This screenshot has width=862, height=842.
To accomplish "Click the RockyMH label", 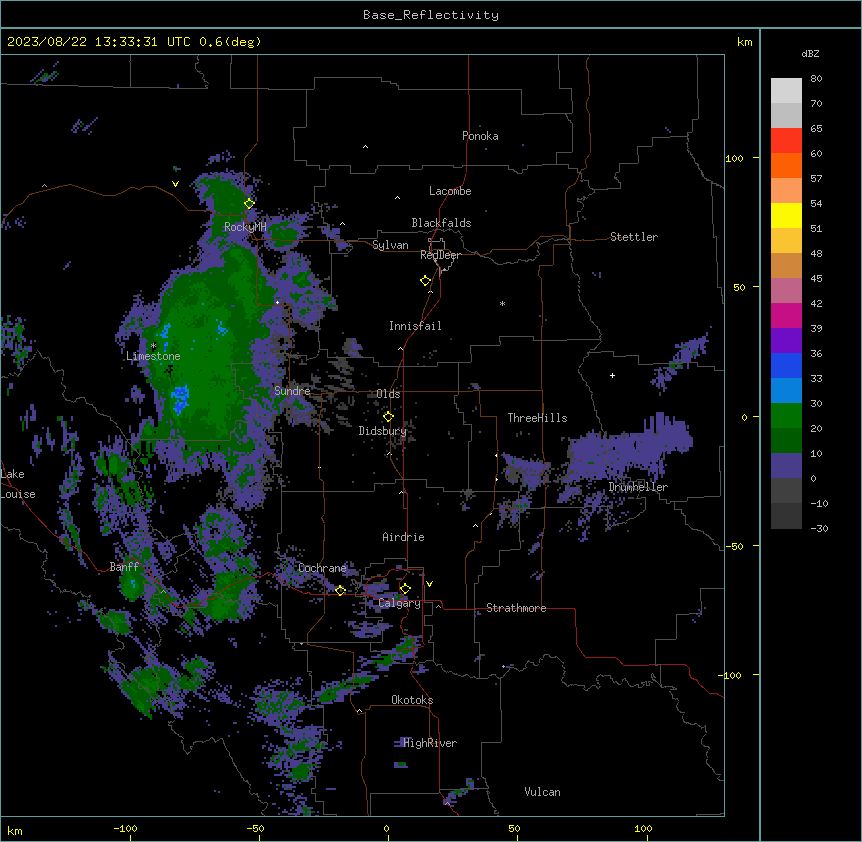I will click(x=245, y=227).
